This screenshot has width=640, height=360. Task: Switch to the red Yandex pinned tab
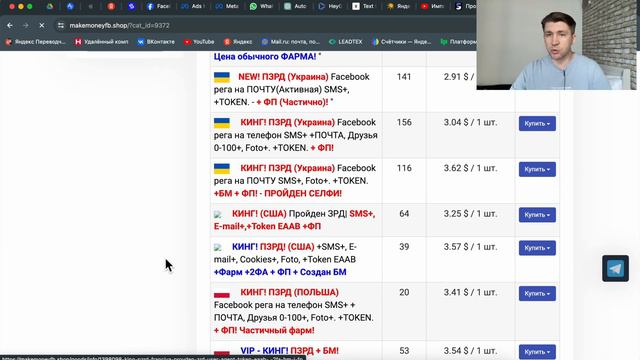coord(111,7)
